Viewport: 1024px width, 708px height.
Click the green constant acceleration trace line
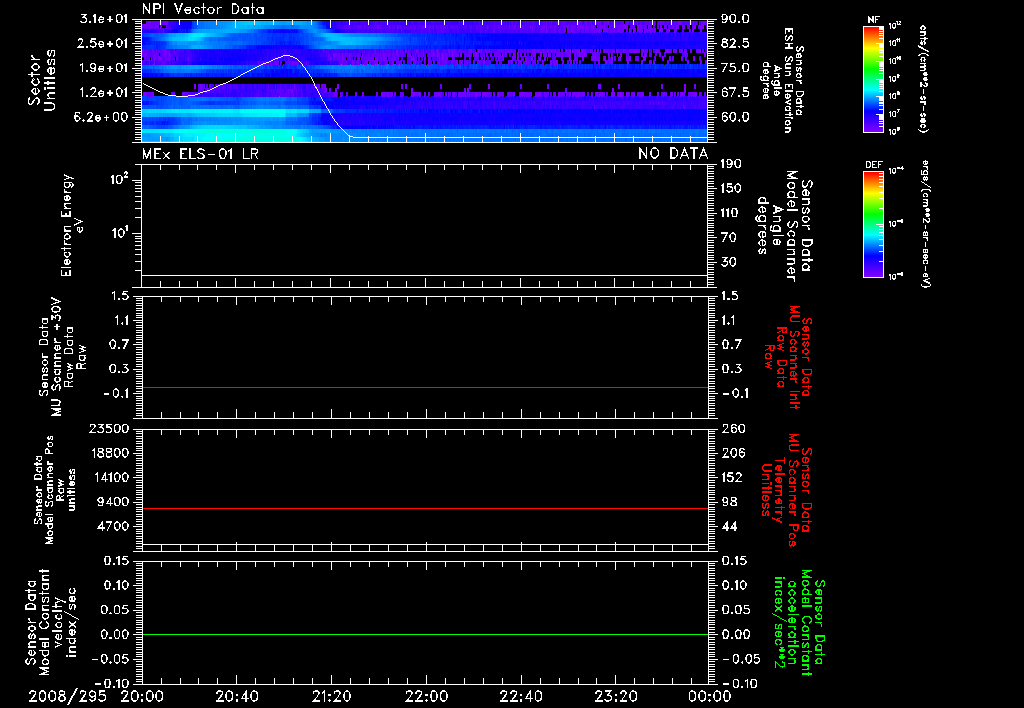[424, 634]
